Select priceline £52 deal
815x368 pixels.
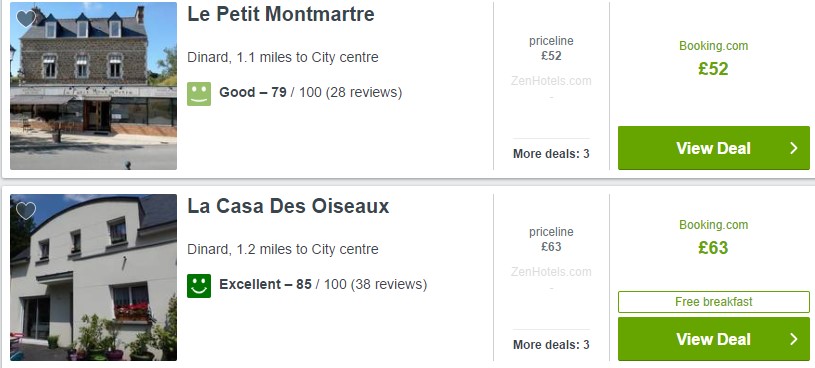[551, 48]
